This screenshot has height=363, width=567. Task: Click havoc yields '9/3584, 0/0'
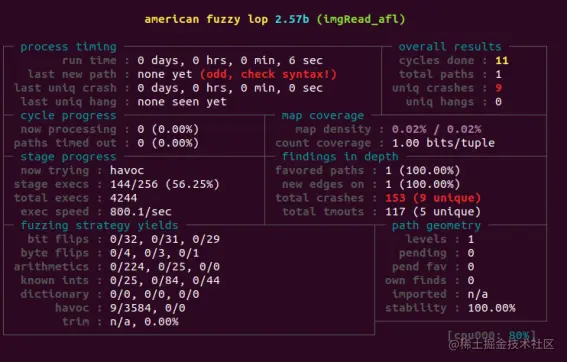pyautogui.click(x=148, y=308)
